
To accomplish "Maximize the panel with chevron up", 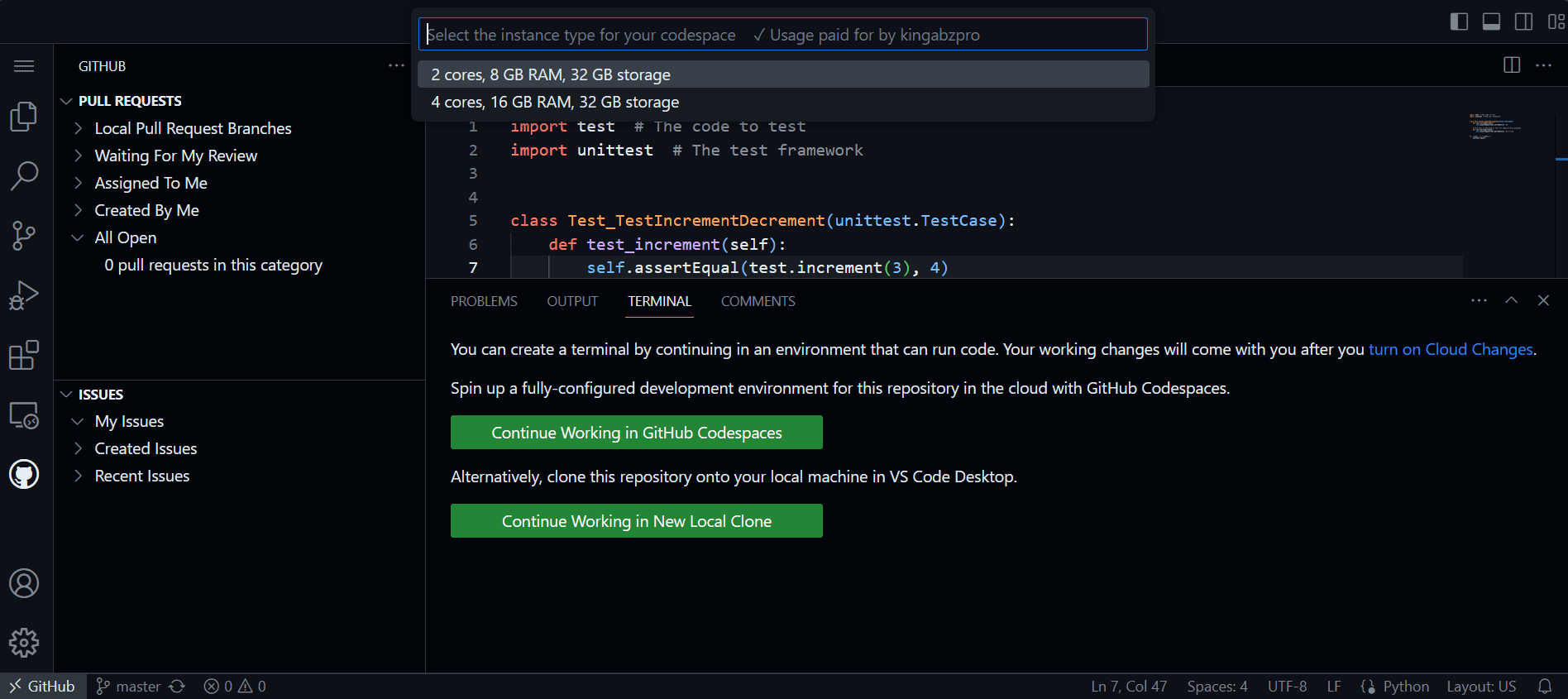I will [x=1511, y=300].
